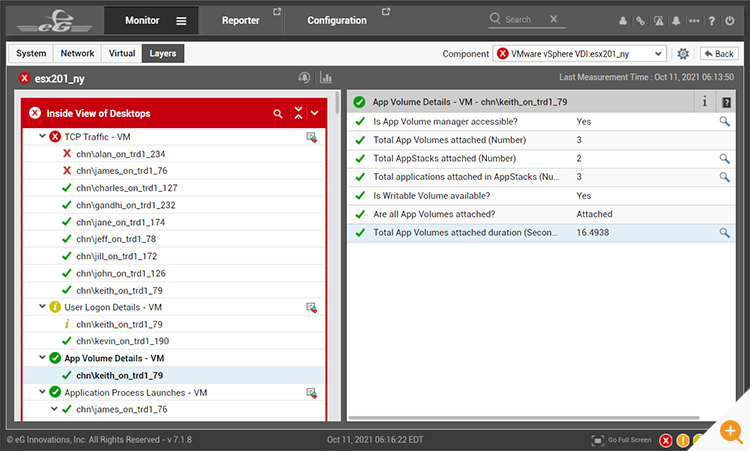Screen dimensions: 750x451
Task: Expand chn\james_on_trd1_76 under Application Process Launches
Action: pos(54,409)
